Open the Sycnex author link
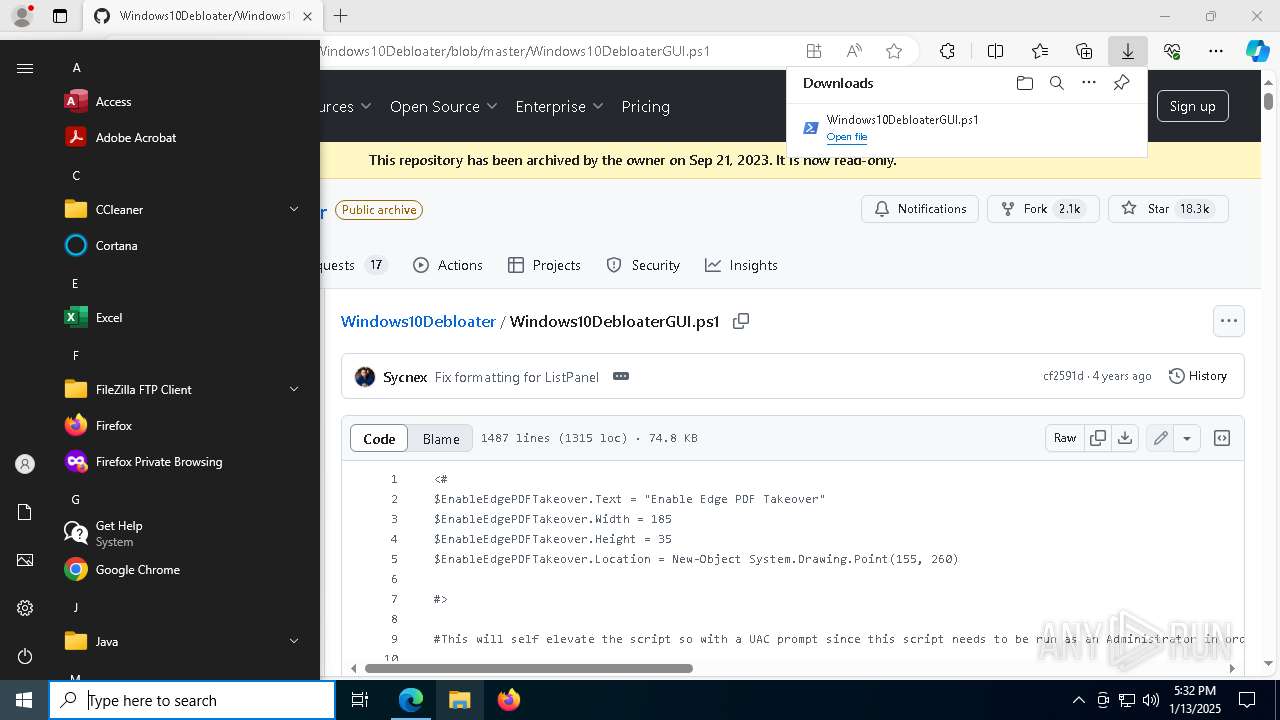Screen dimensions: 1280x720 [405, 377]
